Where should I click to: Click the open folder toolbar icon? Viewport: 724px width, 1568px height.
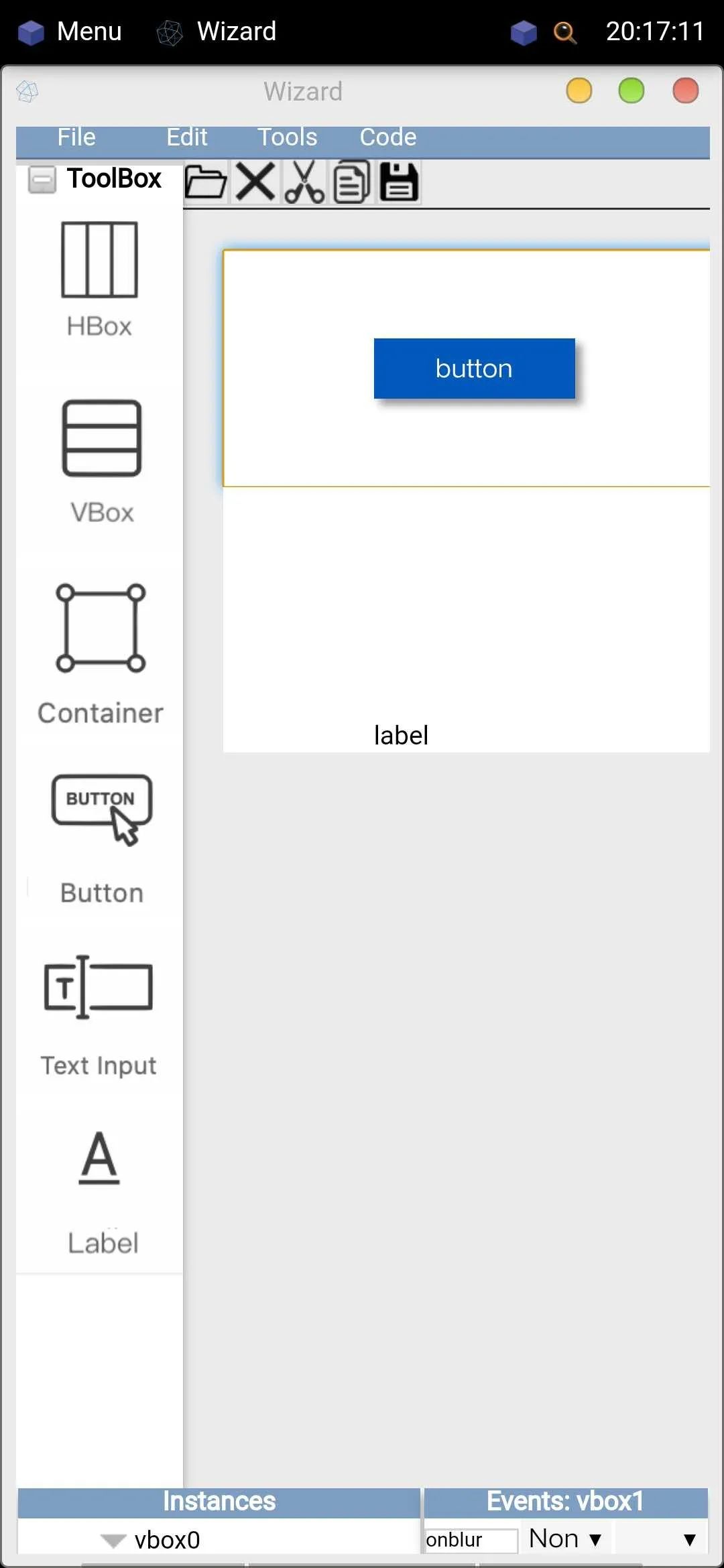205,182
